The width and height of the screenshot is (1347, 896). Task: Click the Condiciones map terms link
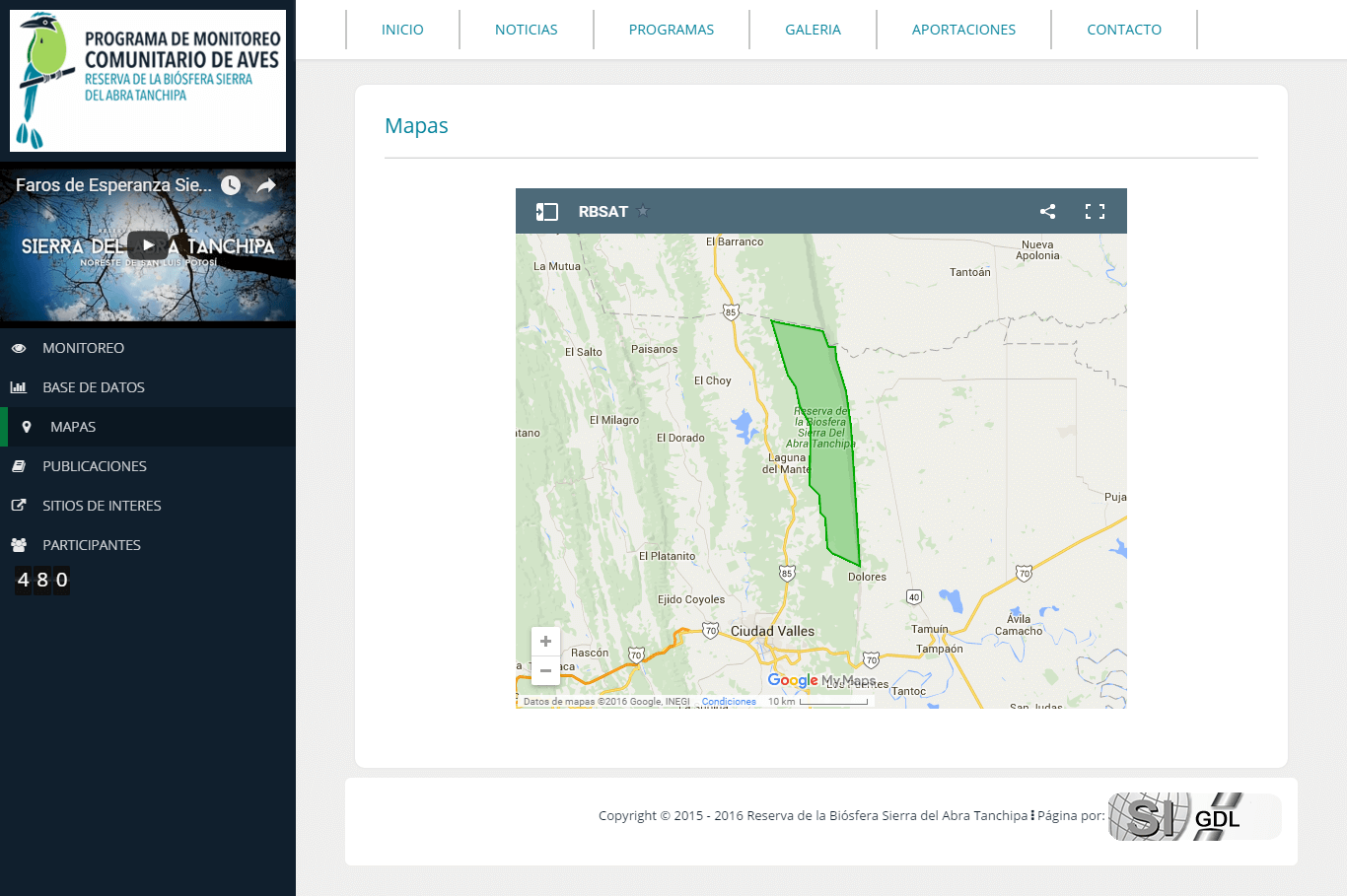(x=729, y=702)
